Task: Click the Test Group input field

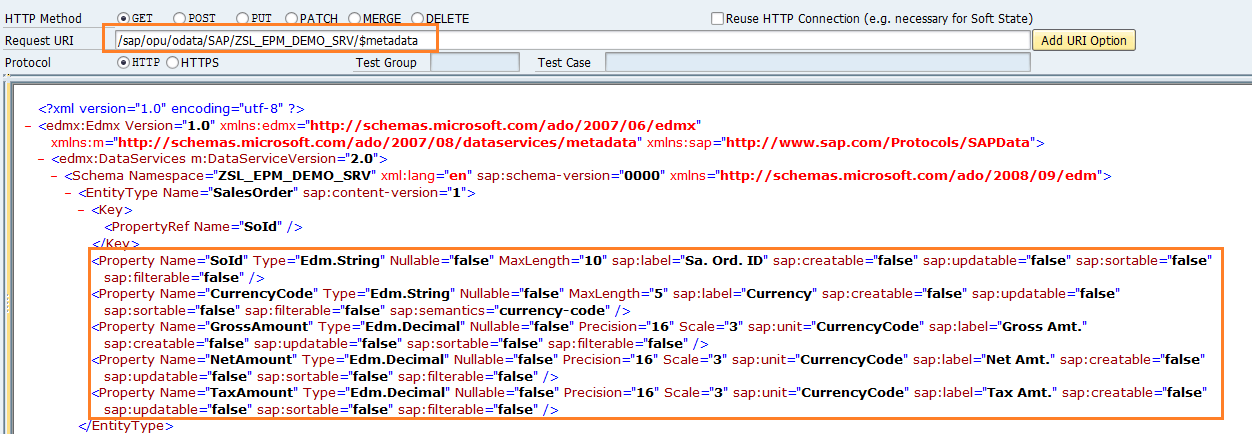Action: coord(474,62)
